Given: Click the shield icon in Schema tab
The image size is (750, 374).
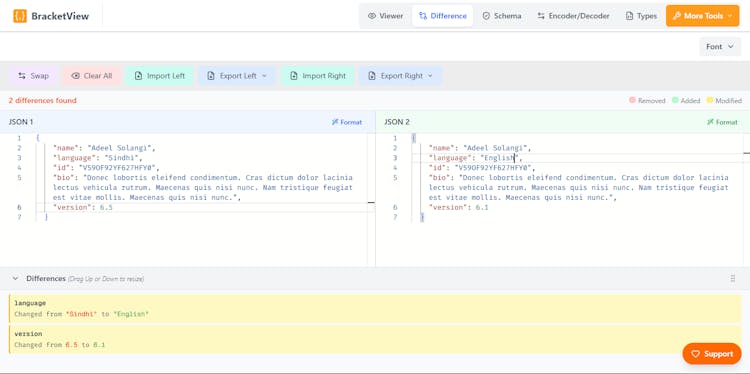Looking at the screenshot, I should 486,16.
